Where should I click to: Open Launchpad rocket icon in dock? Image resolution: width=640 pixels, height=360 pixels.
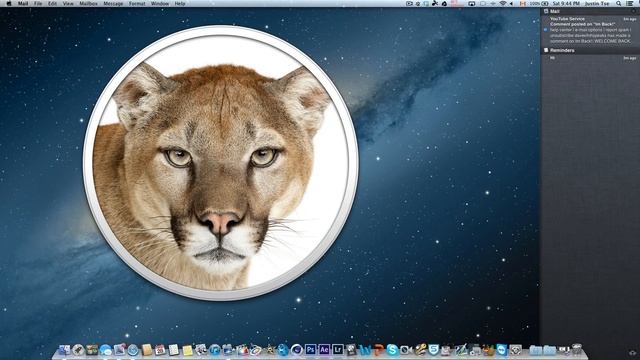[78, 350]
